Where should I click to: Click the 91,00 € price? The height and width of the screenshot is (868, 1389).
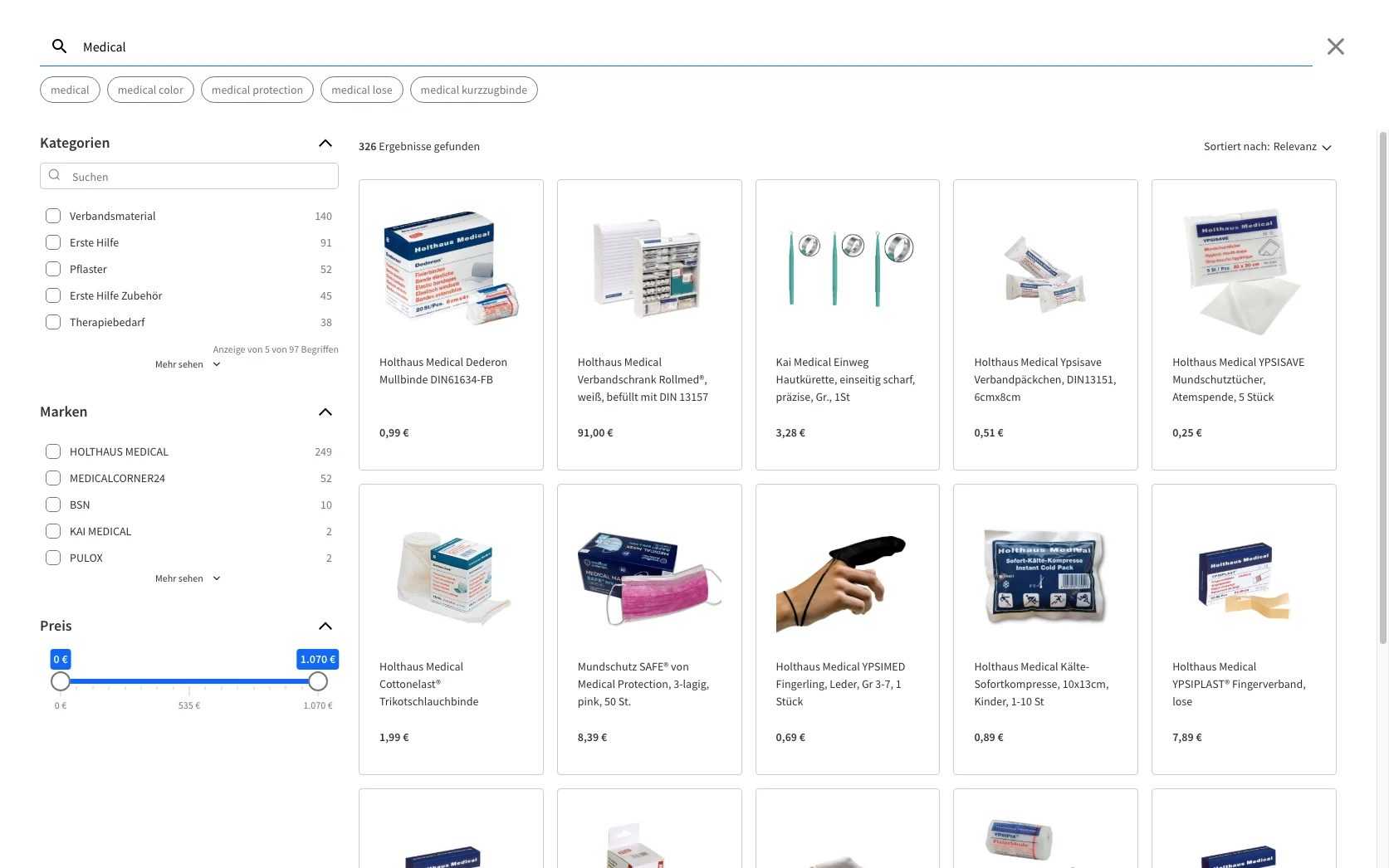coord(595,433)
